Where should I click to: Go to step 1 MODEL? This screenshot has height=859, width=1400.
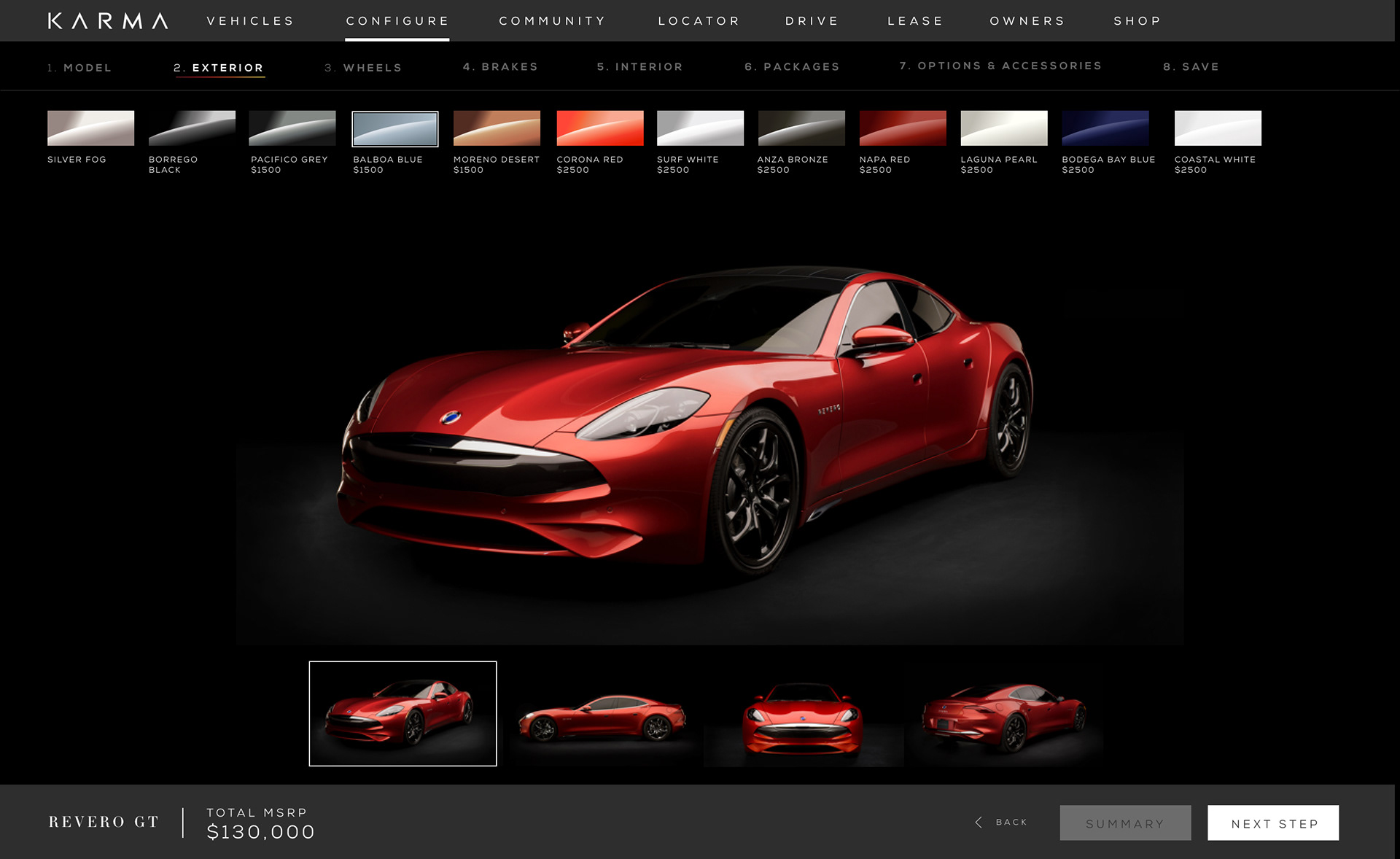click(79, 68)
